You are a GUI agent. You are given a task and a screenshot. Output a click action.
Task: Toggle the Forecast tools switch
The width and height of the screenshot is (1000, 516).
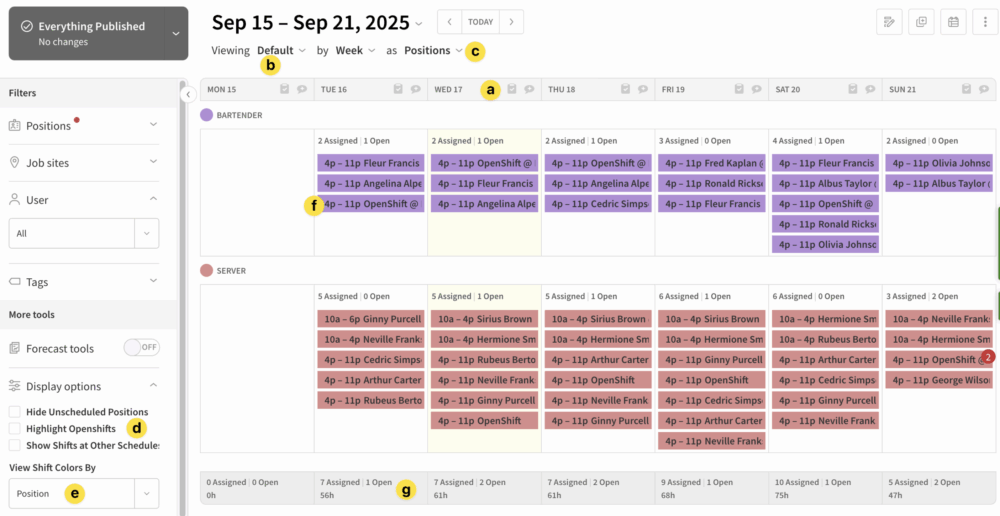(x=141, y=348)
